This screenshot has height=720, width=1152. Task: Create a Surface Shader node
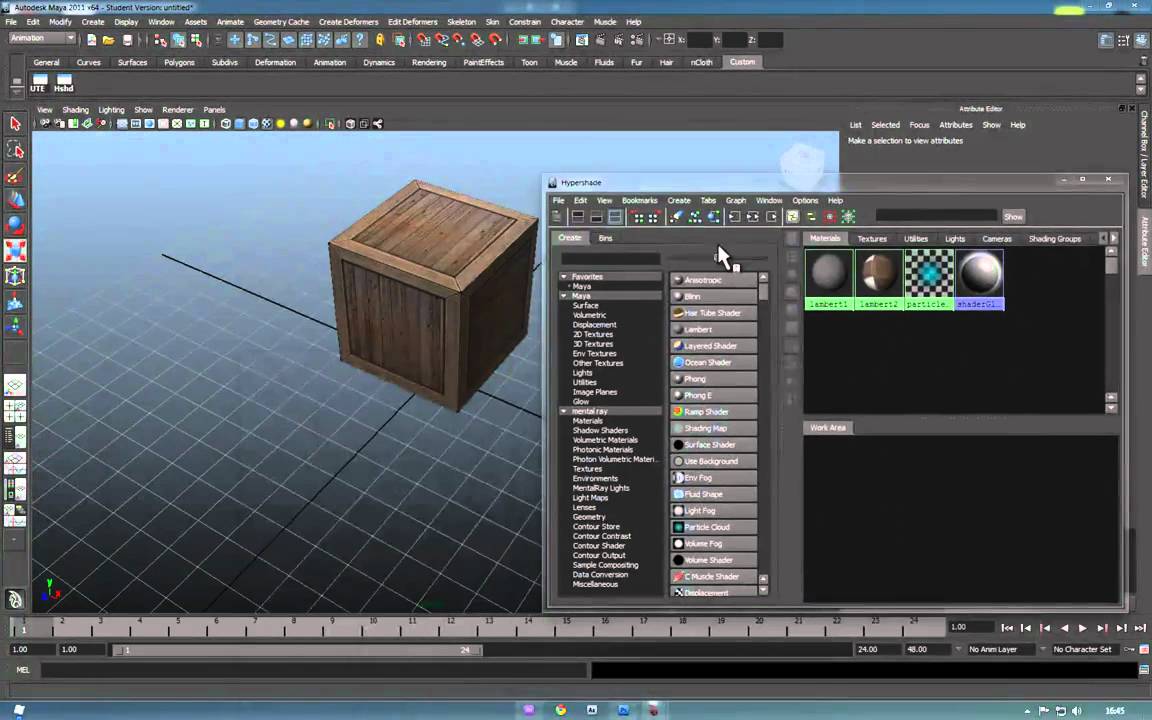click(713, 444)
